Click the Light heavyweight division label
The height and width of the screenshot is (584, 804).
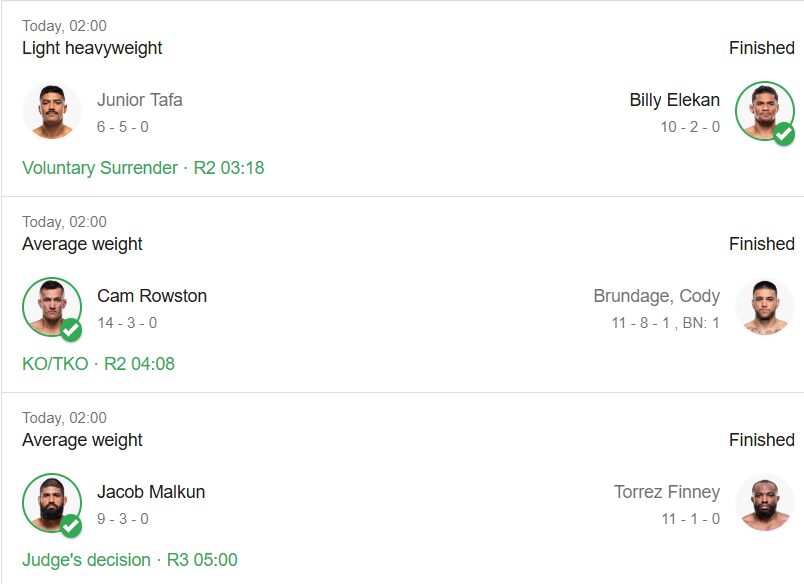click(92, 48)
